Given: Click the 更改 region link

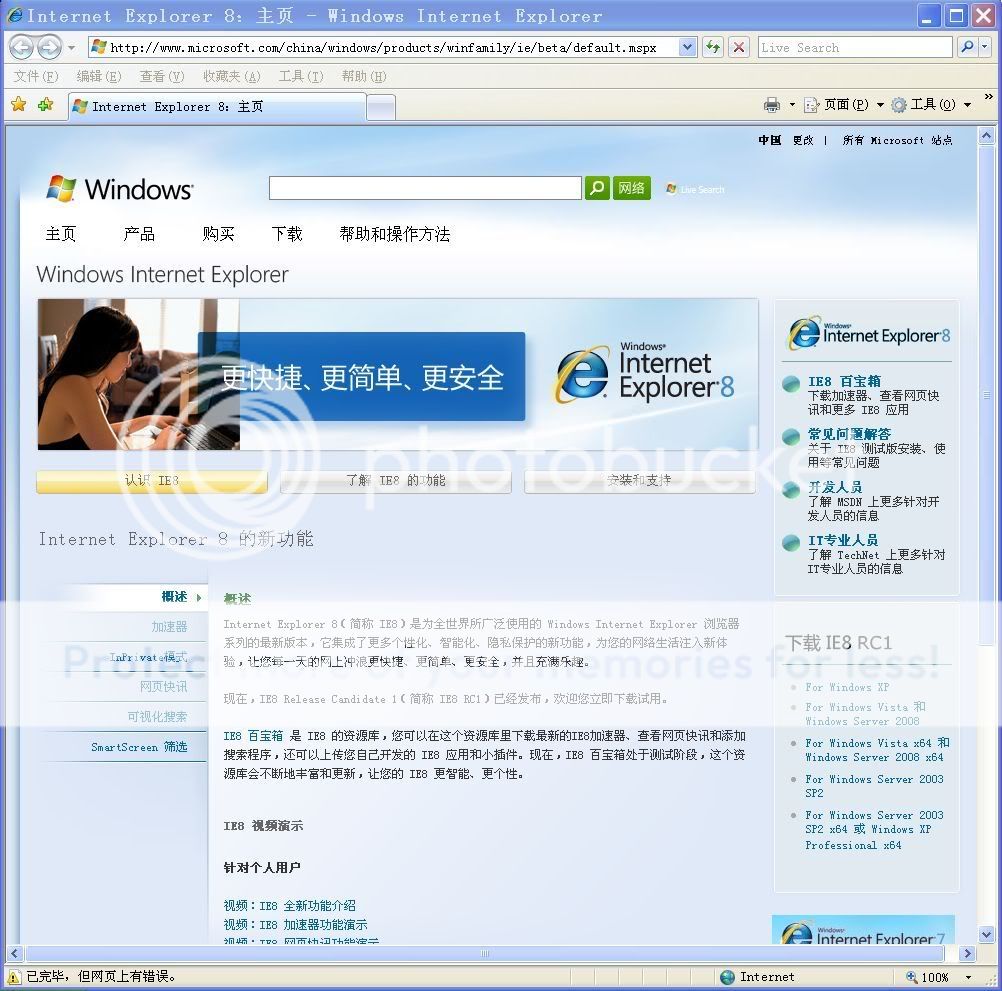Looking at the screenshot, I should coord(803,141).
